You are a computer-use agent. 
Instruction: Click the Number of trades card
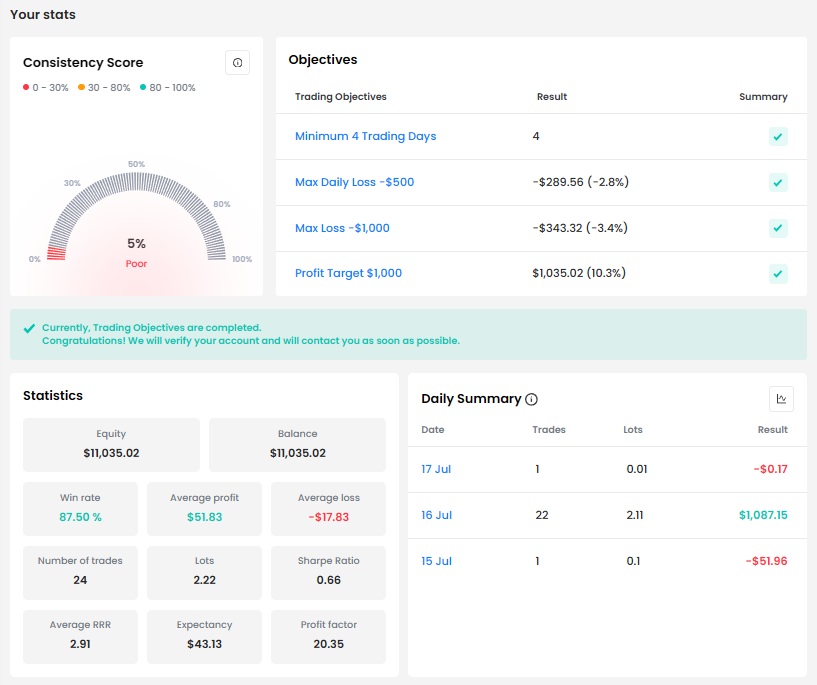[x=80, y=572]
